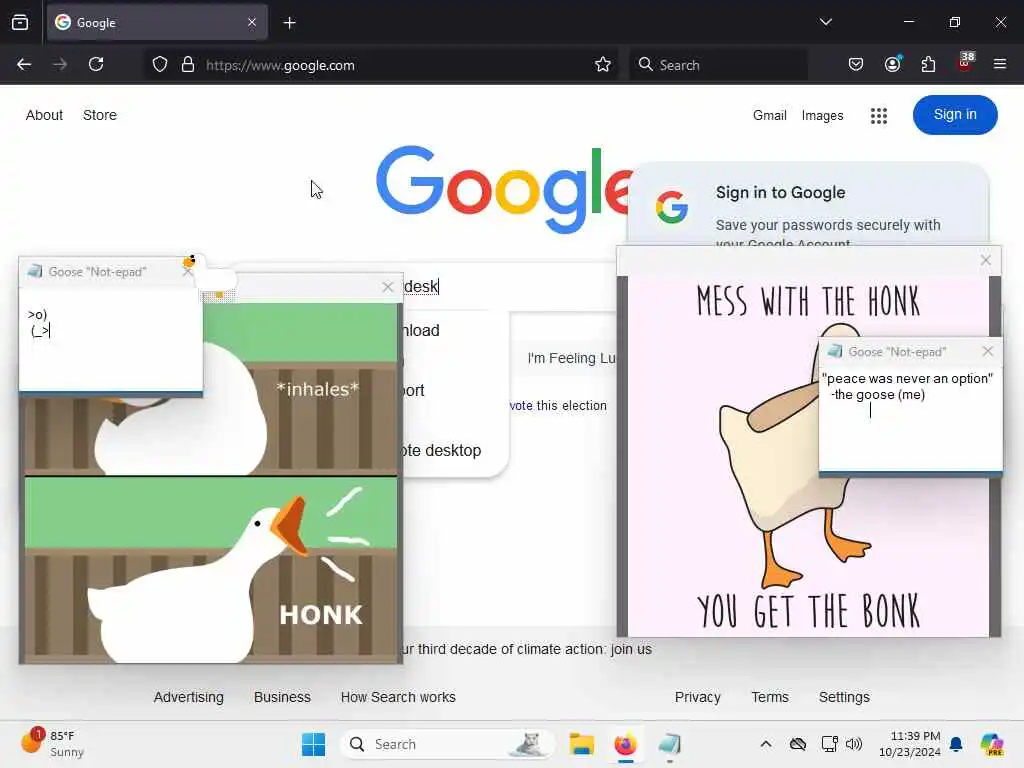Viewport: 1024px width, 768px height.
Task: Click the Windows taskbar Search box
Action: click(x=448, y=744)
